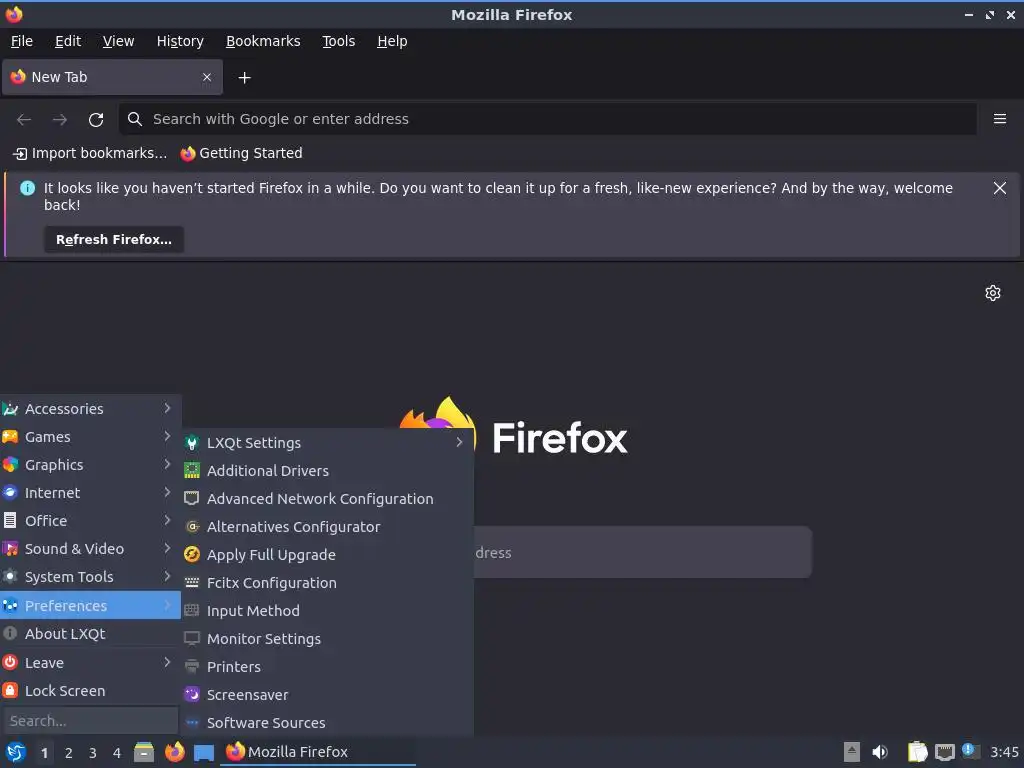Launch Firefox from panel quicklaunch icon
This screenshot has height=768, width=1024.
pyautogui.click(x=174, y=752)
